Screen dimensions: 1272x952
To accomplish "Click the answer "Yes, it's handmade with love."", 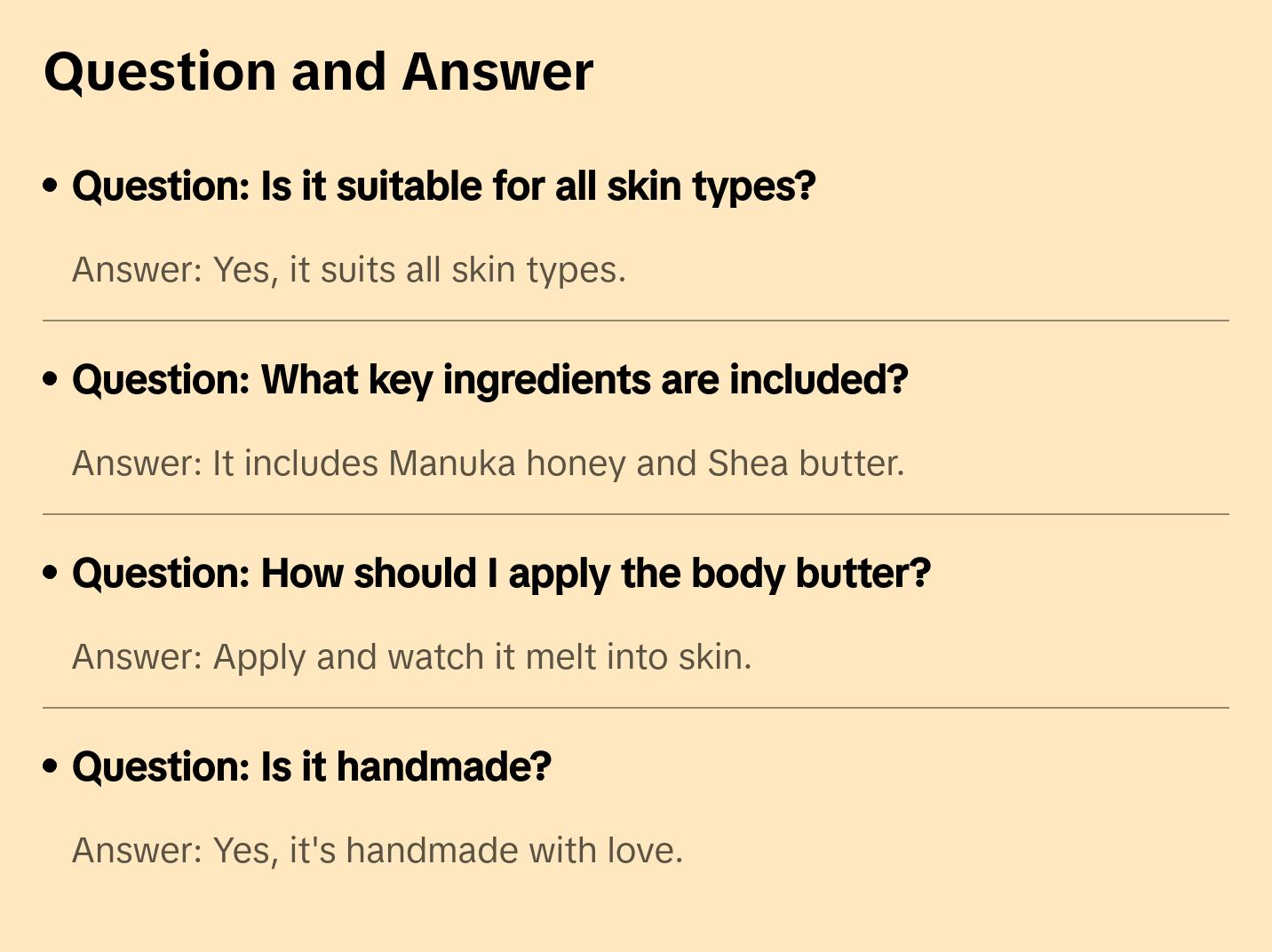I will tap(378, 851).
